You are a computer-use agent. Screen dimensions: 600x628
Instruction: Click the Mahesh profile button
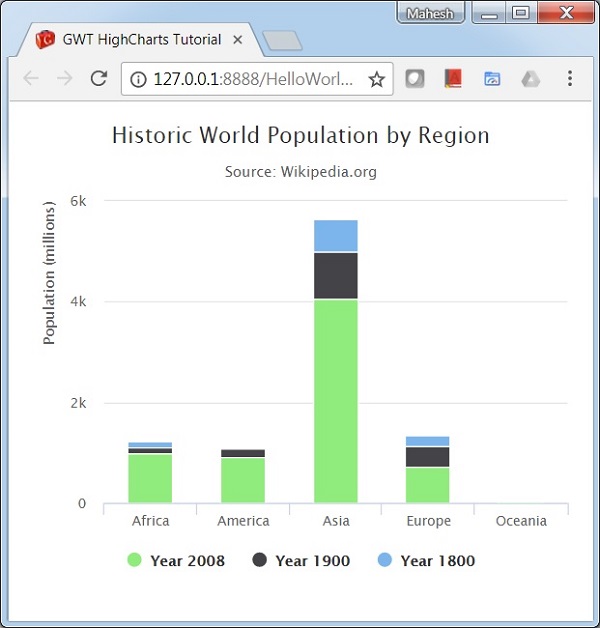[431, 13]
